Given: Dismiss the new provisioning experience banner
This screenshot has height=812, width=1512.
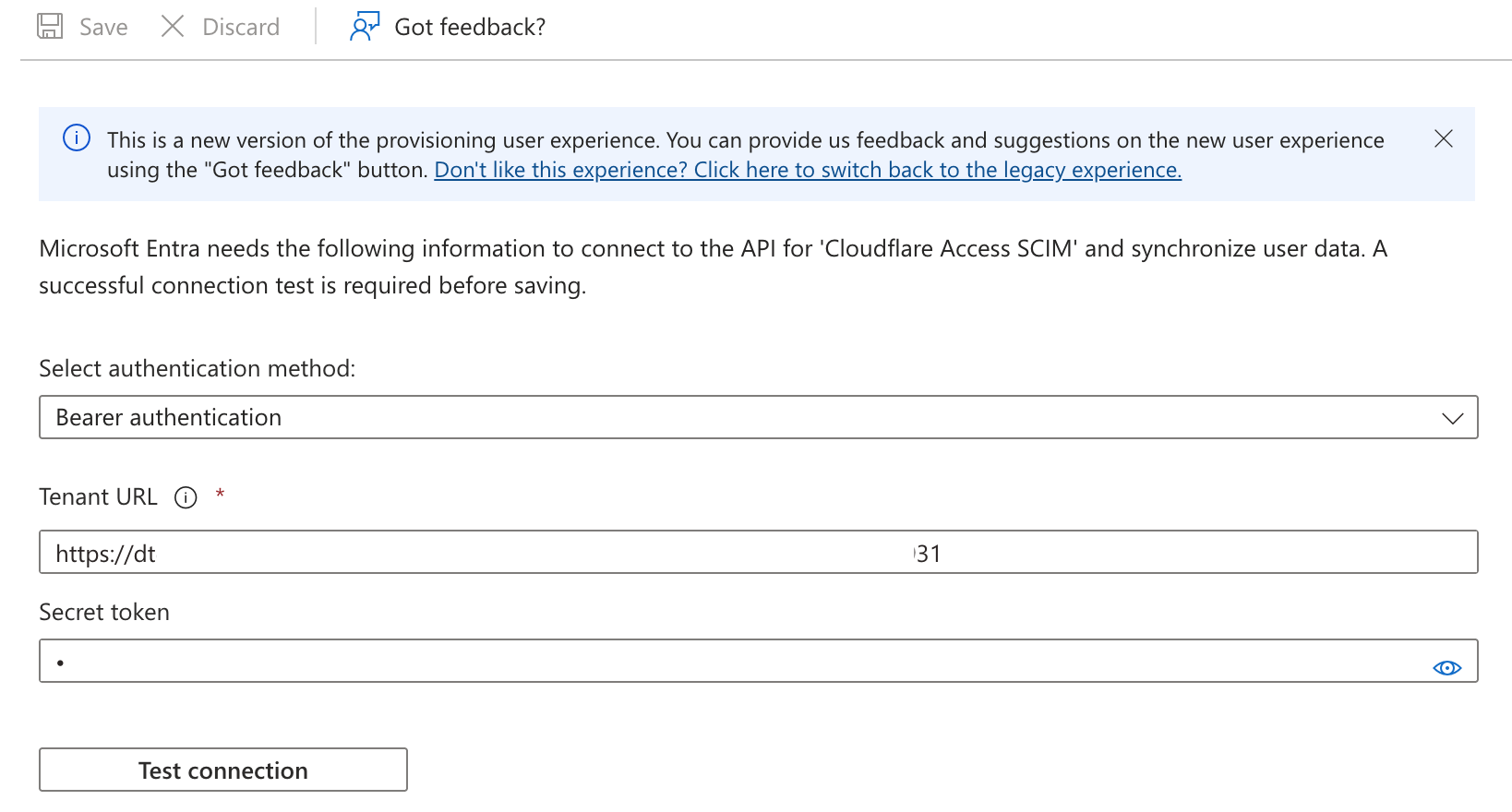Looking at the screenshot, I should pos(1444,138).
